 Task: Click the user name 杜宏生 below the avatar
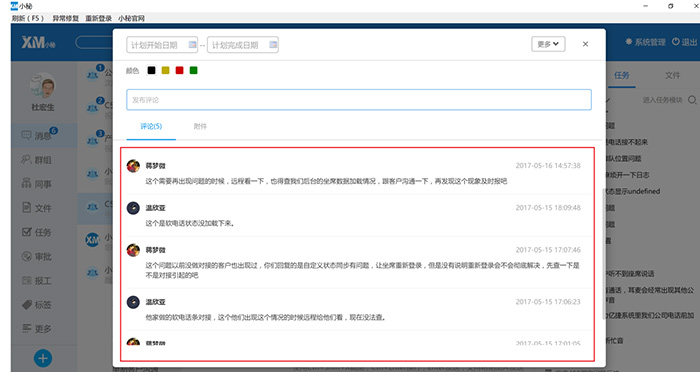click(42, 107)
